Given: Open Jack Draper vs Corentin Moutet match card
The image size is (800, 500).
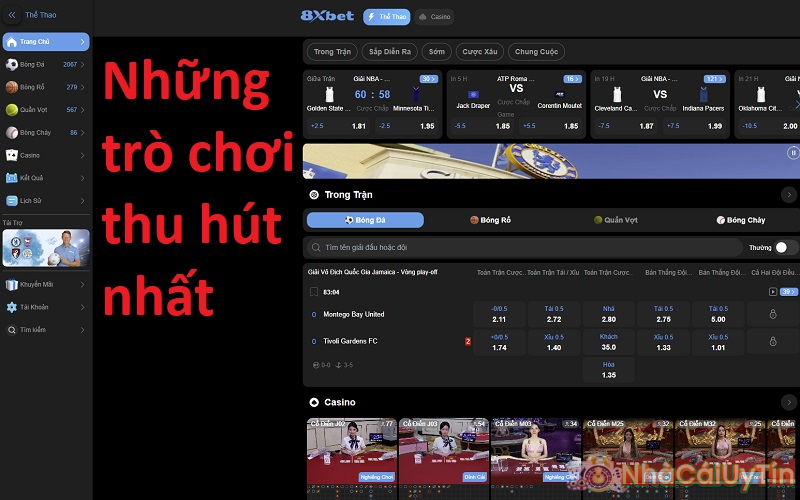Looking at the screenshot, I should click(x=516, y=105).
